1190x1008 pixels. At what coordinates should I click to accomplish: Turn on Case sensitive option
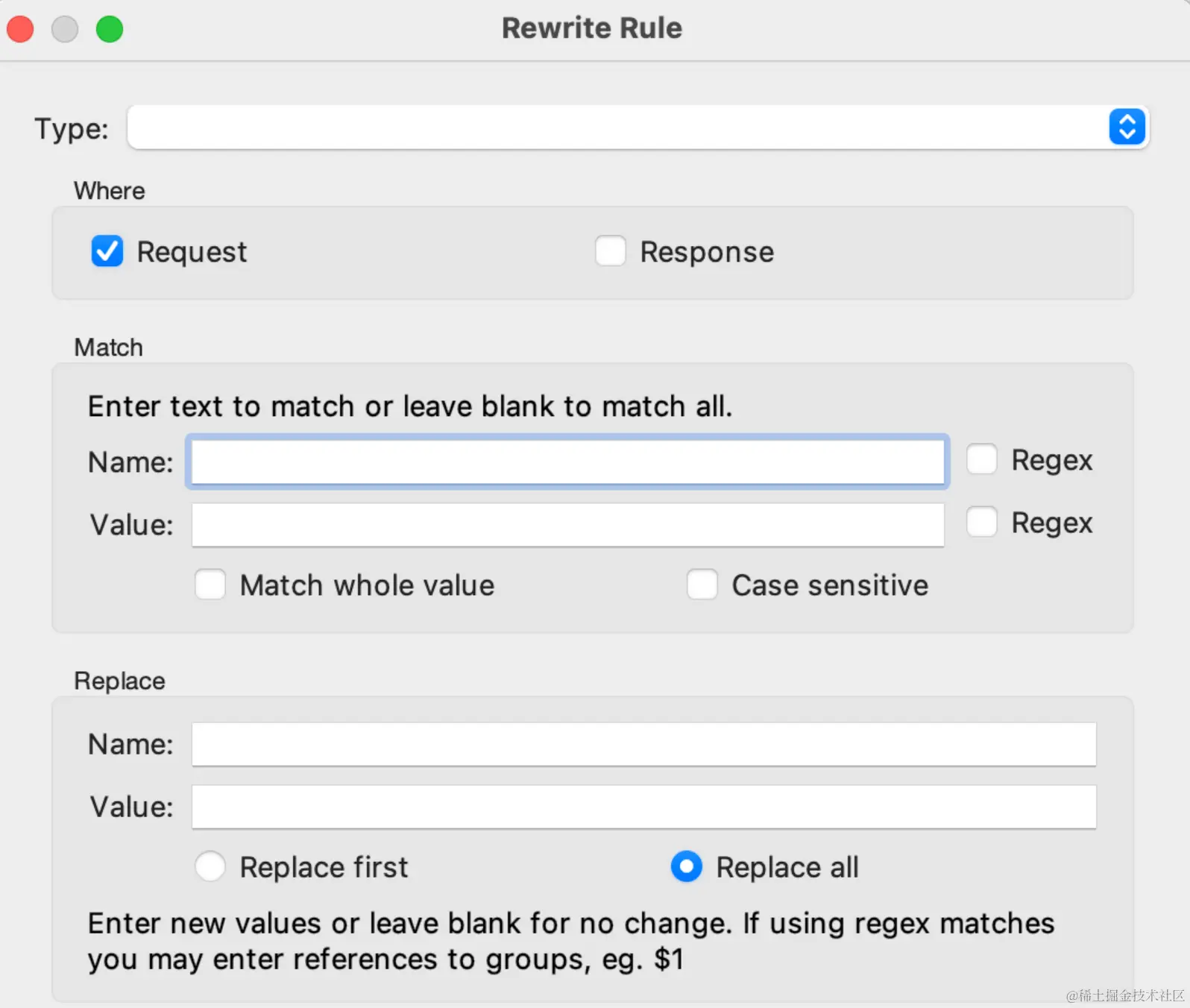[702, 585]
